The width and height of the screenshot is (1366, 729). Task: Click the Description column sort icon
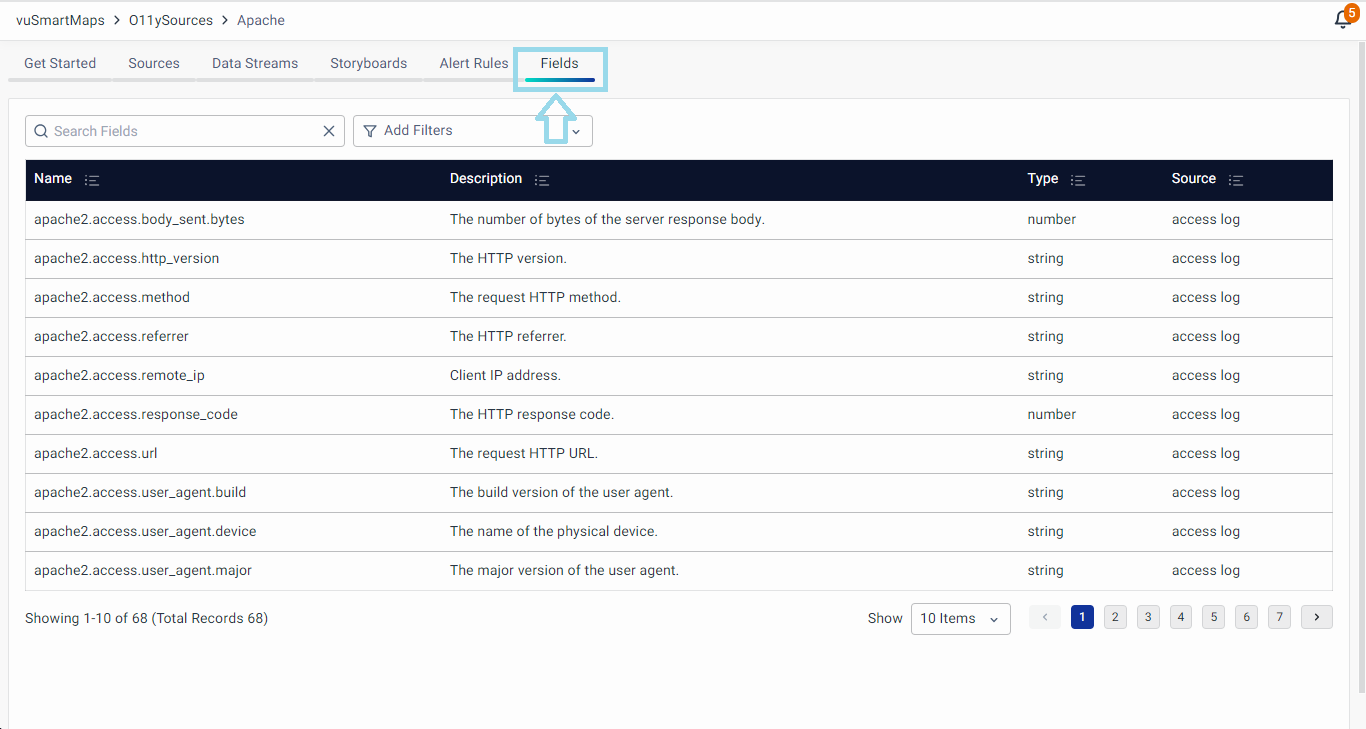(x=542, y=180)
